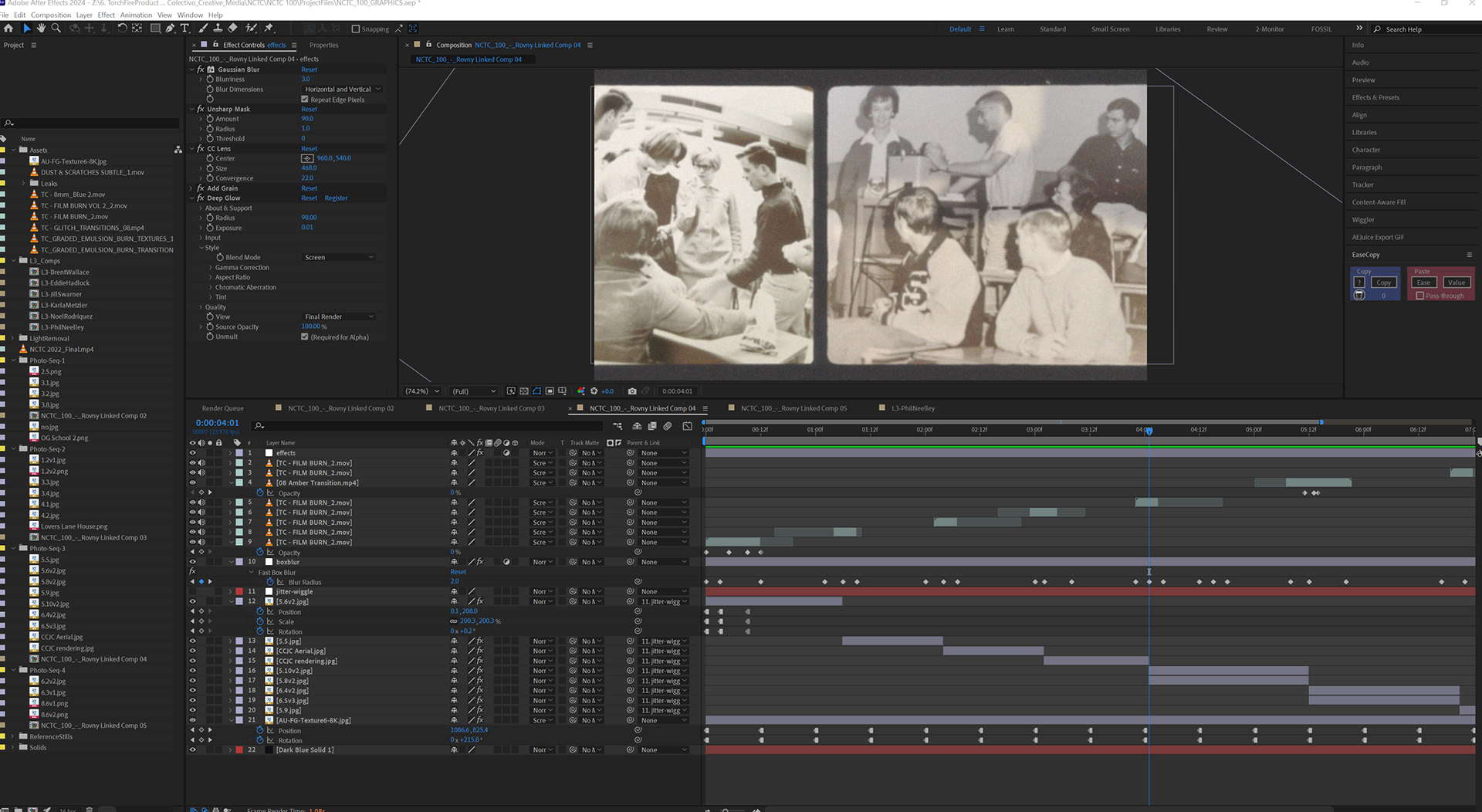Screen dimensions: 1482x812
Task: Select the Hand tool in toolbar
Action: [41, 29]
